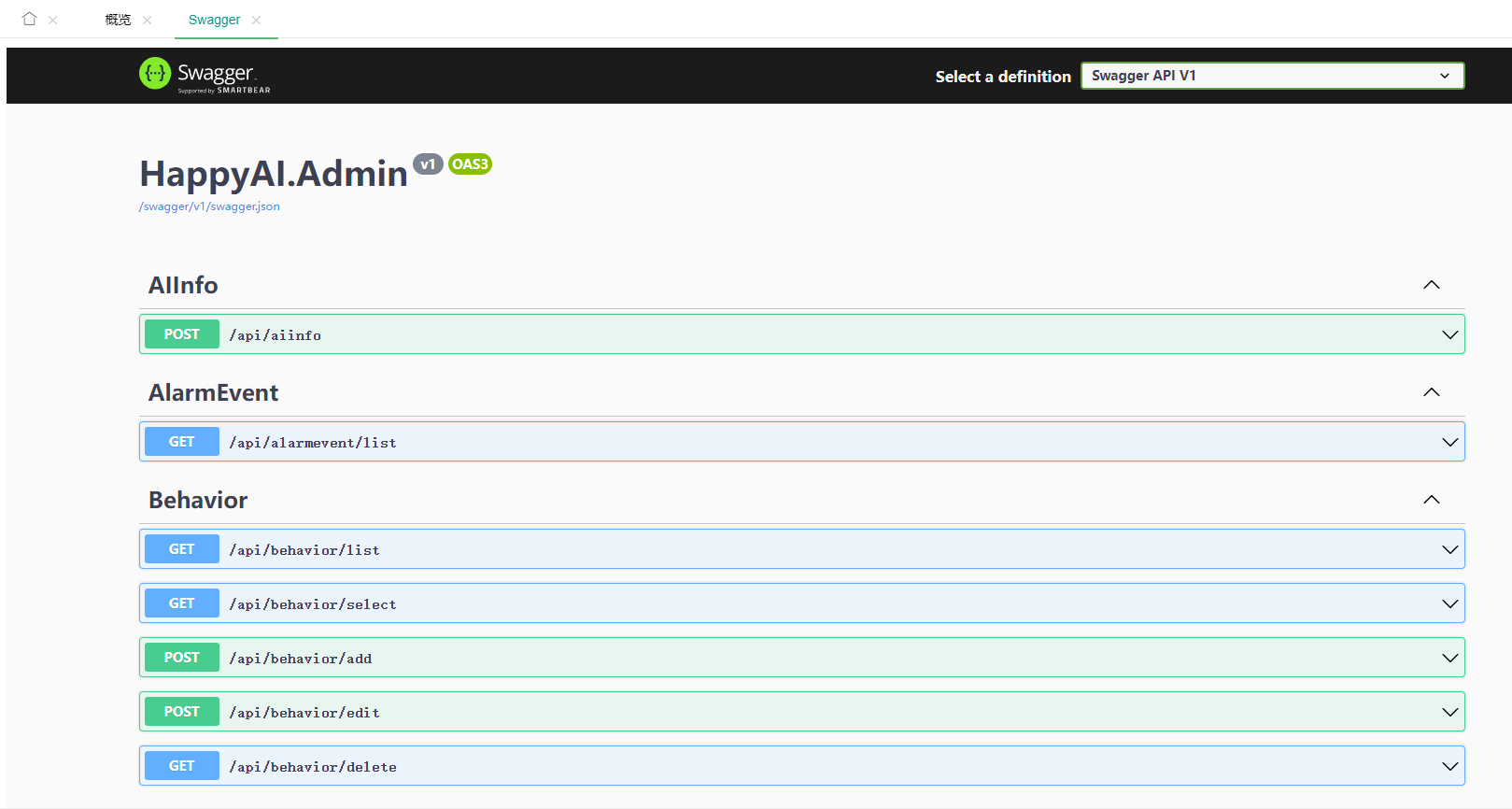Click the HappyAI.Admin title
This screenshot has height=809, width=1512.
274,174
